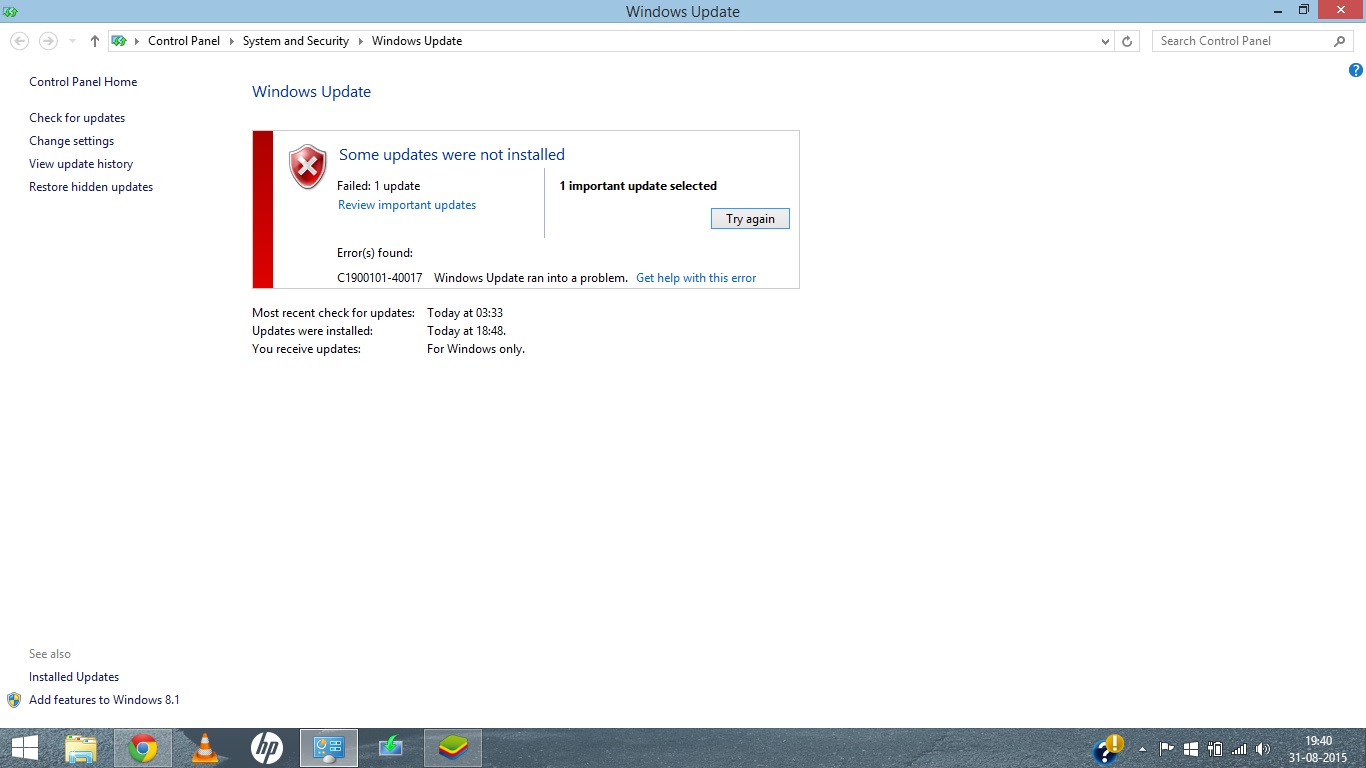Open the green-arrow download app in taskbar
The image size is (1366, 768).
[x=391, y=748]
